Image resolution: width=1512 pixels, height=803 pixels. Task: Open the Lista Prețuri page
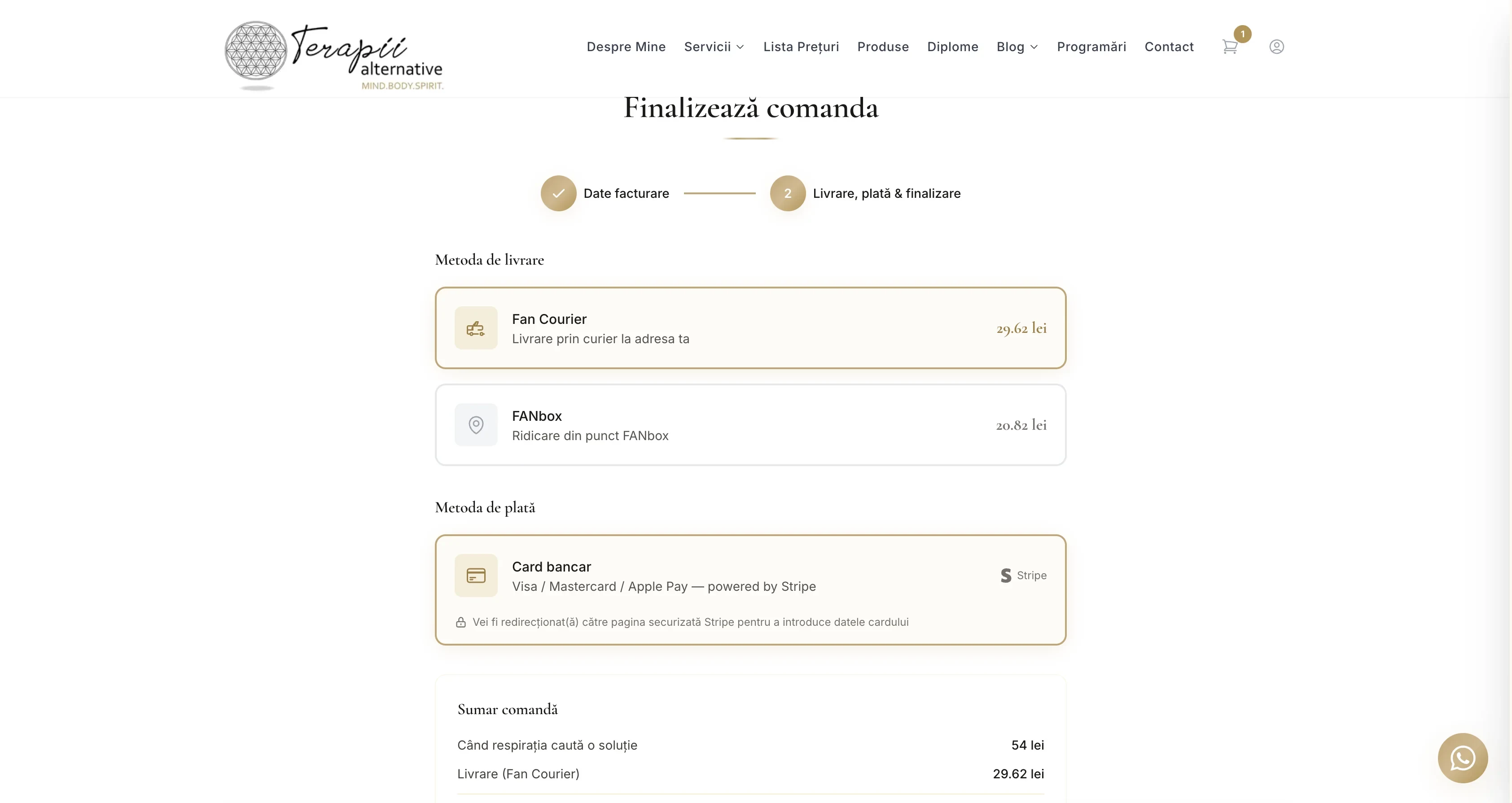(801, 47)
